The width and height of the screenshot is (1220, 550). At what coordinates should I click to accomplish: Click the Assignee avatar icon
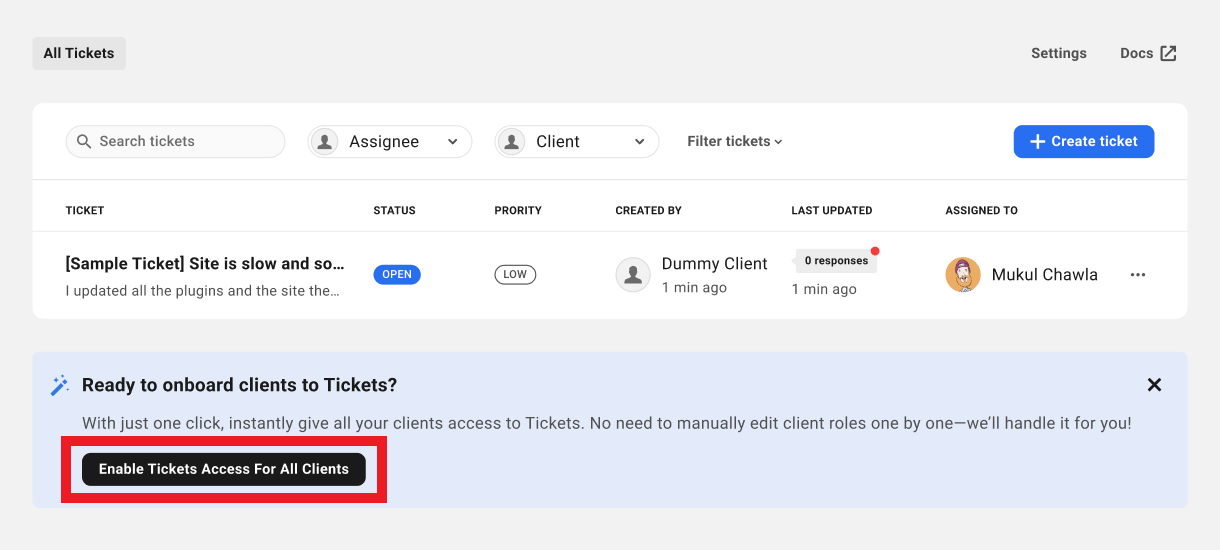pos(325,142)
